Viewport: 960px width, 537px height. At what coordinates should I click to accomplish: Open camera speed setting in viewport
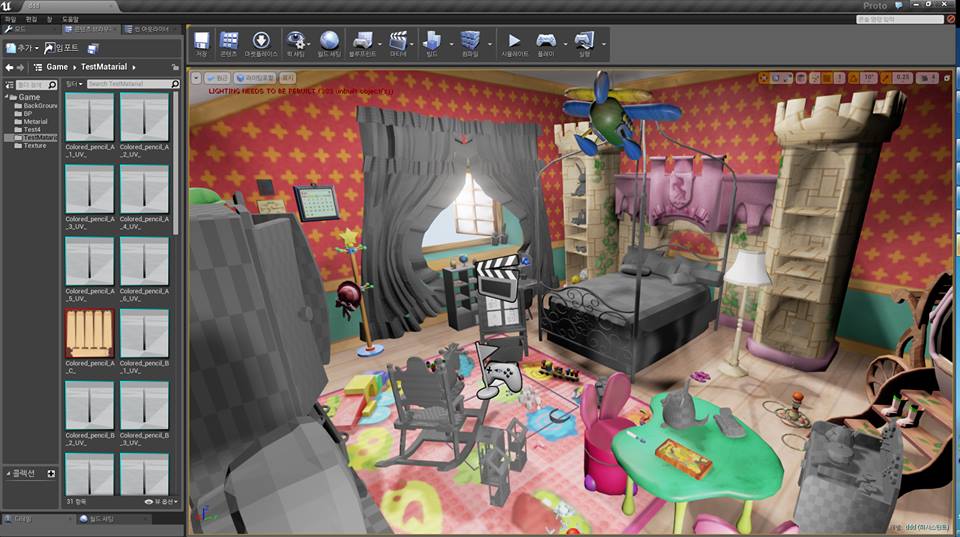click(x=927, y=78)
